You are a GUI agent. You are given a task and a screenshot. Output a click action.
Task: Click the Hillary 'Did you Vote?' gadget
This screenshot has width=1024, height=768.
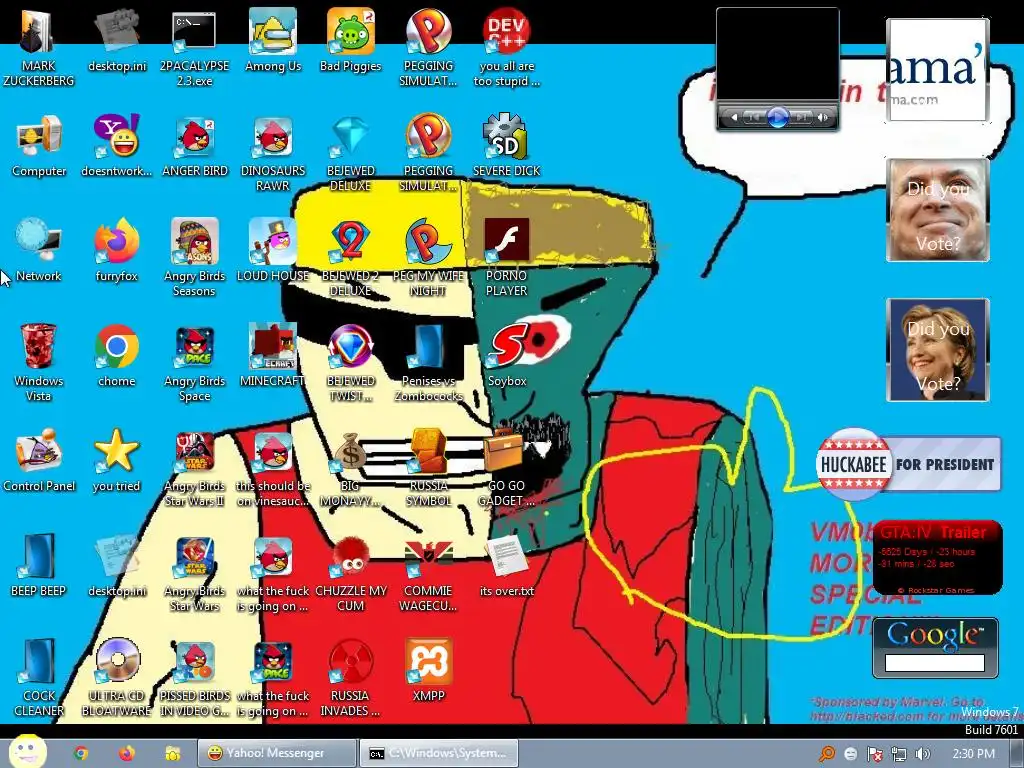click(x=938, y=349)
